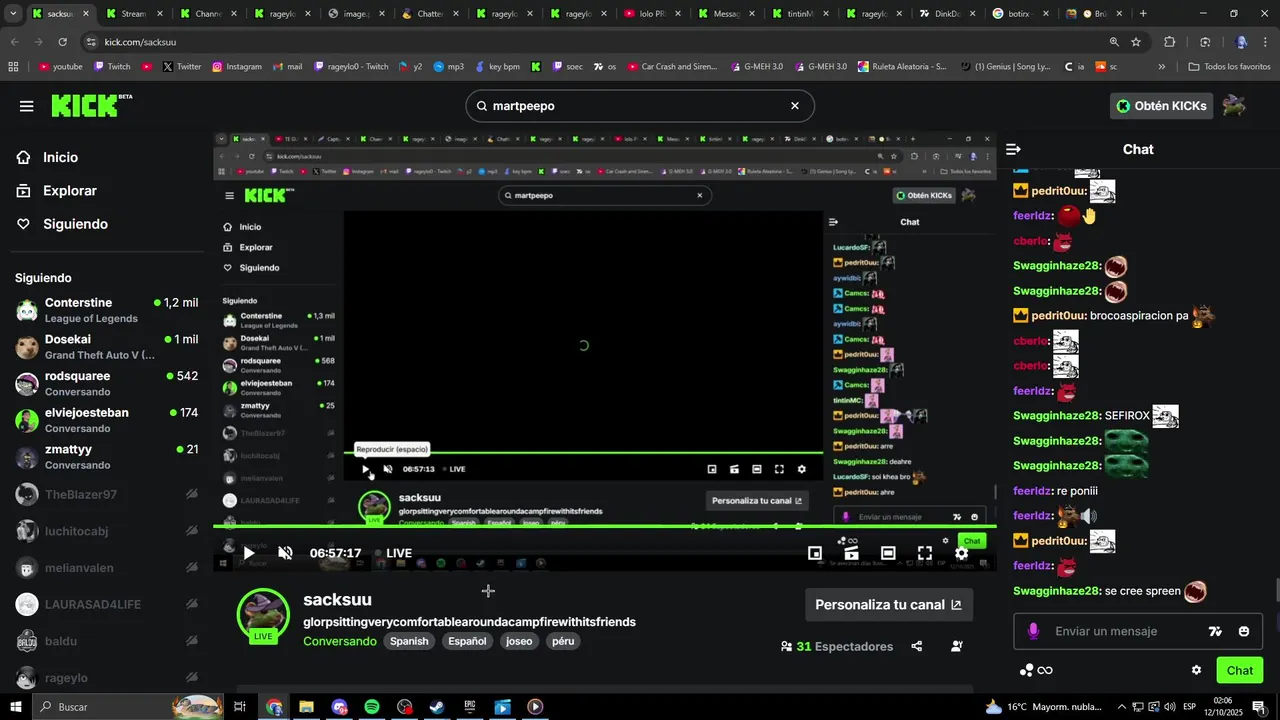Select offline channel TheBlazer97
The height and width of the screenshot is (720, 1280).
(107, 494)
